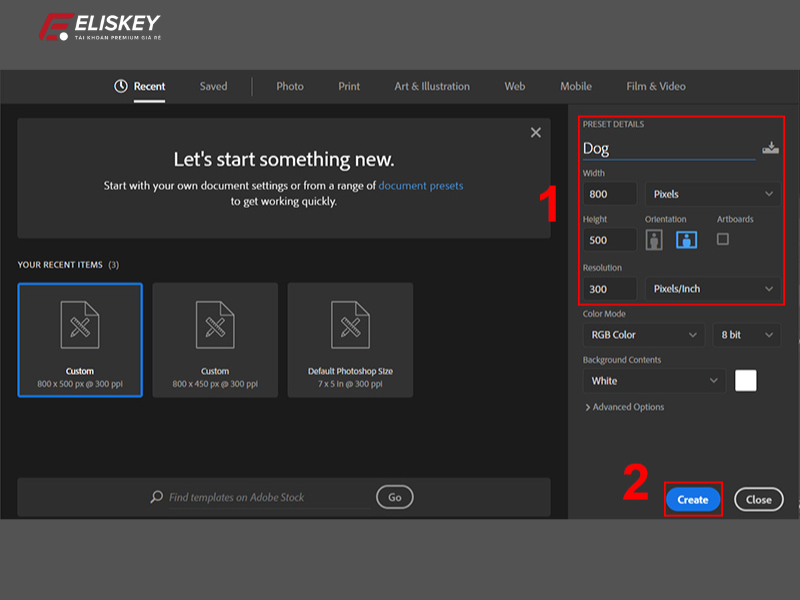Click the Recent clock icon
The width and height of the screenshot is (800, 600).
[121, 87]
